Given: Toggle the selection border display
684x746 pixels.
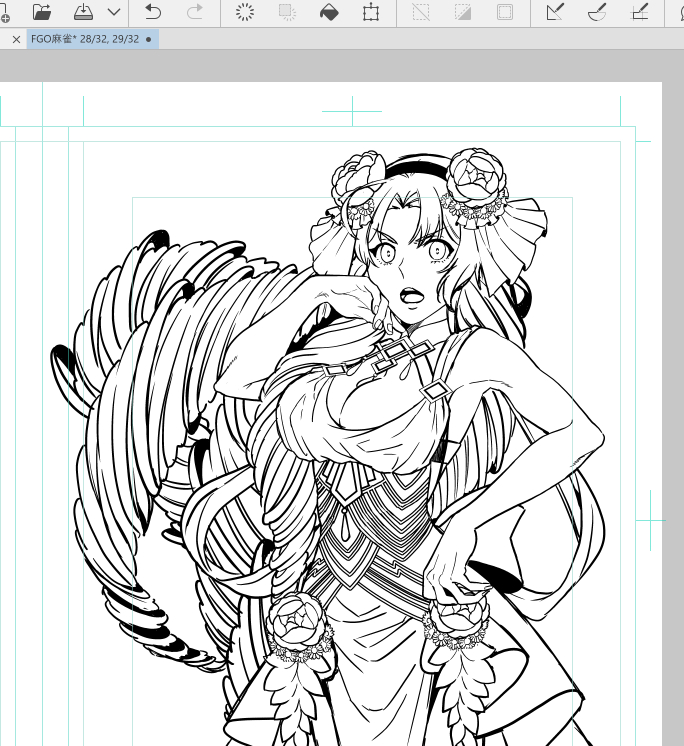Looking at the screenshot, I should point(505,12).
